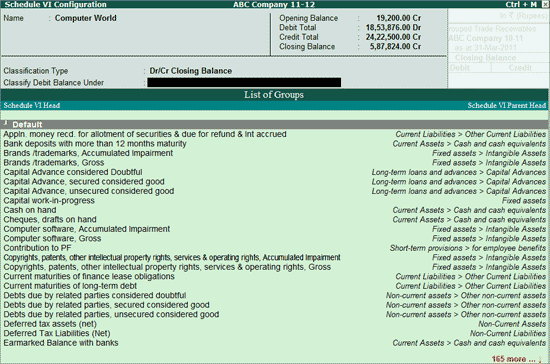The image size is (550, 364).
Task: Click Classify Debit Balance Under field
Action: (x=244, y=82)
